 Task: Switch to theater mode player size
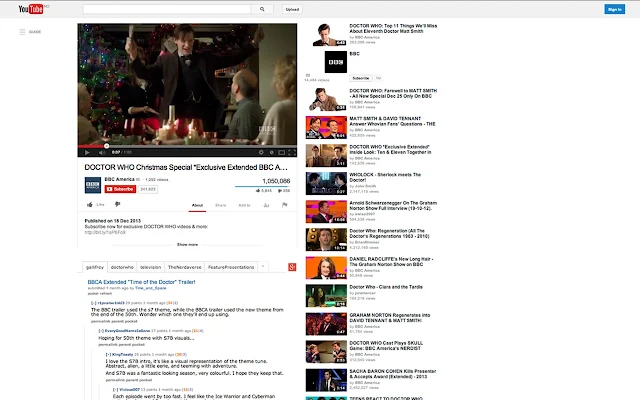282,152
